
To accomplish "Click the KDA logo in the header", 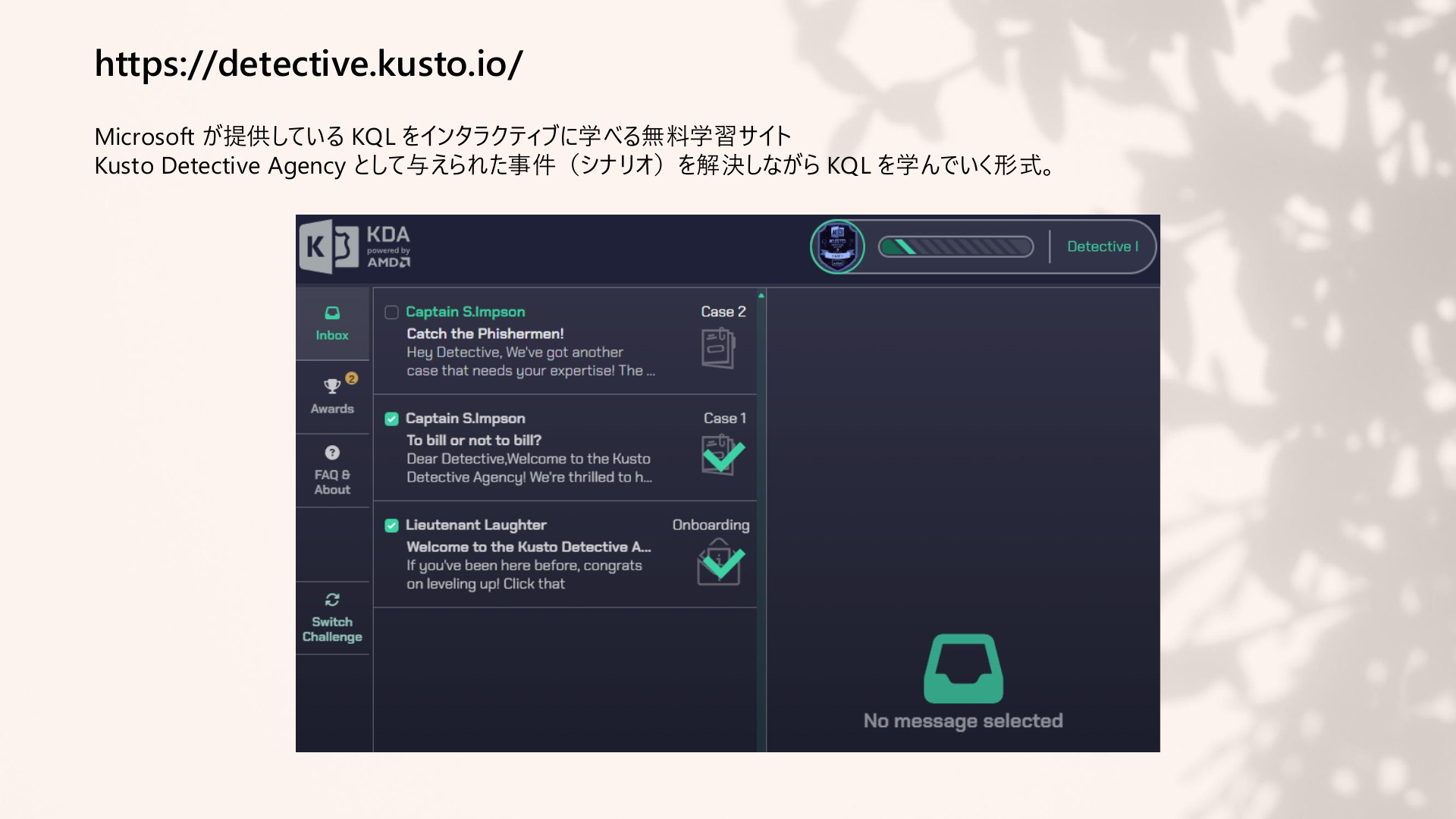I will pyautogui.click(x=355, y=246).
